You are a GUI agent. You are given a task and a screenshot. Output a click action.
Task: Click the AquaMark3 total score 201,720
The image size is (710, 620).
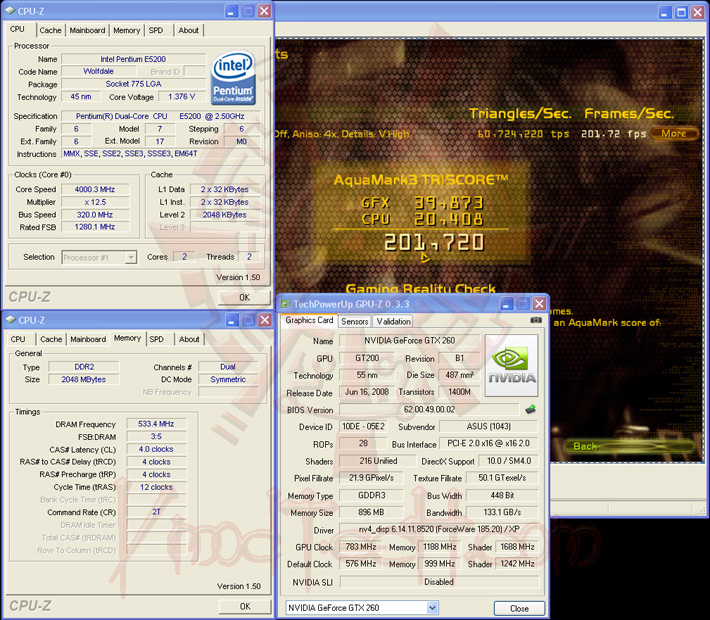point(434,242)
